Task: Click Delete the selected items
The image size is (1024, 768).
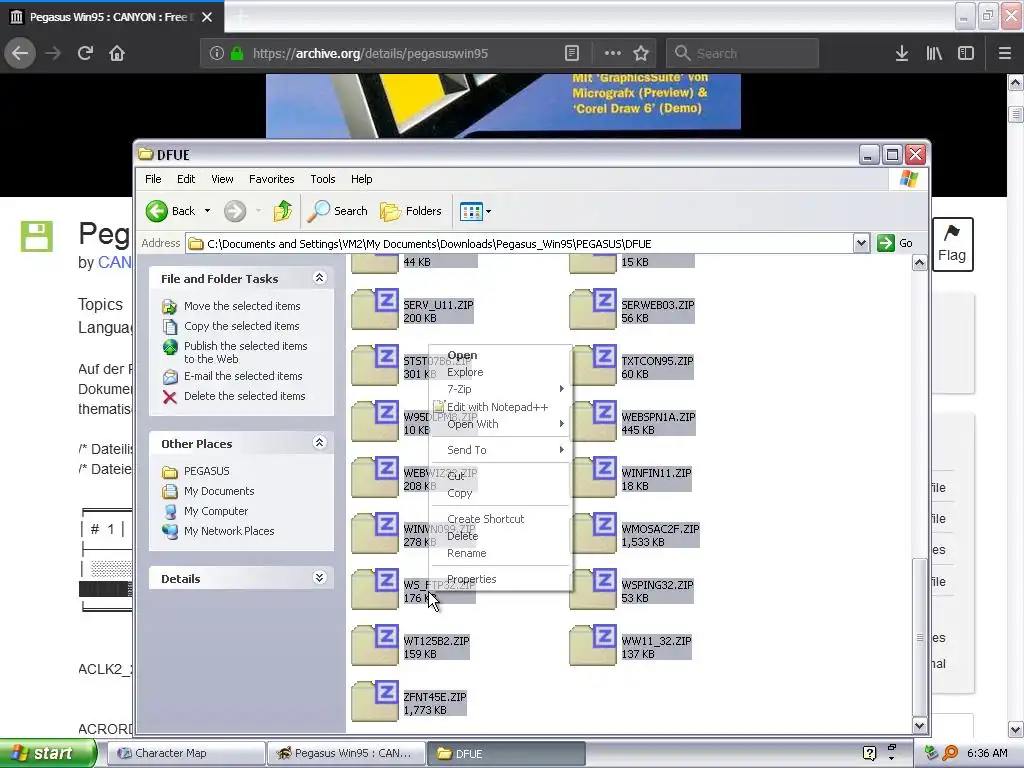Action: pos(244,396)
